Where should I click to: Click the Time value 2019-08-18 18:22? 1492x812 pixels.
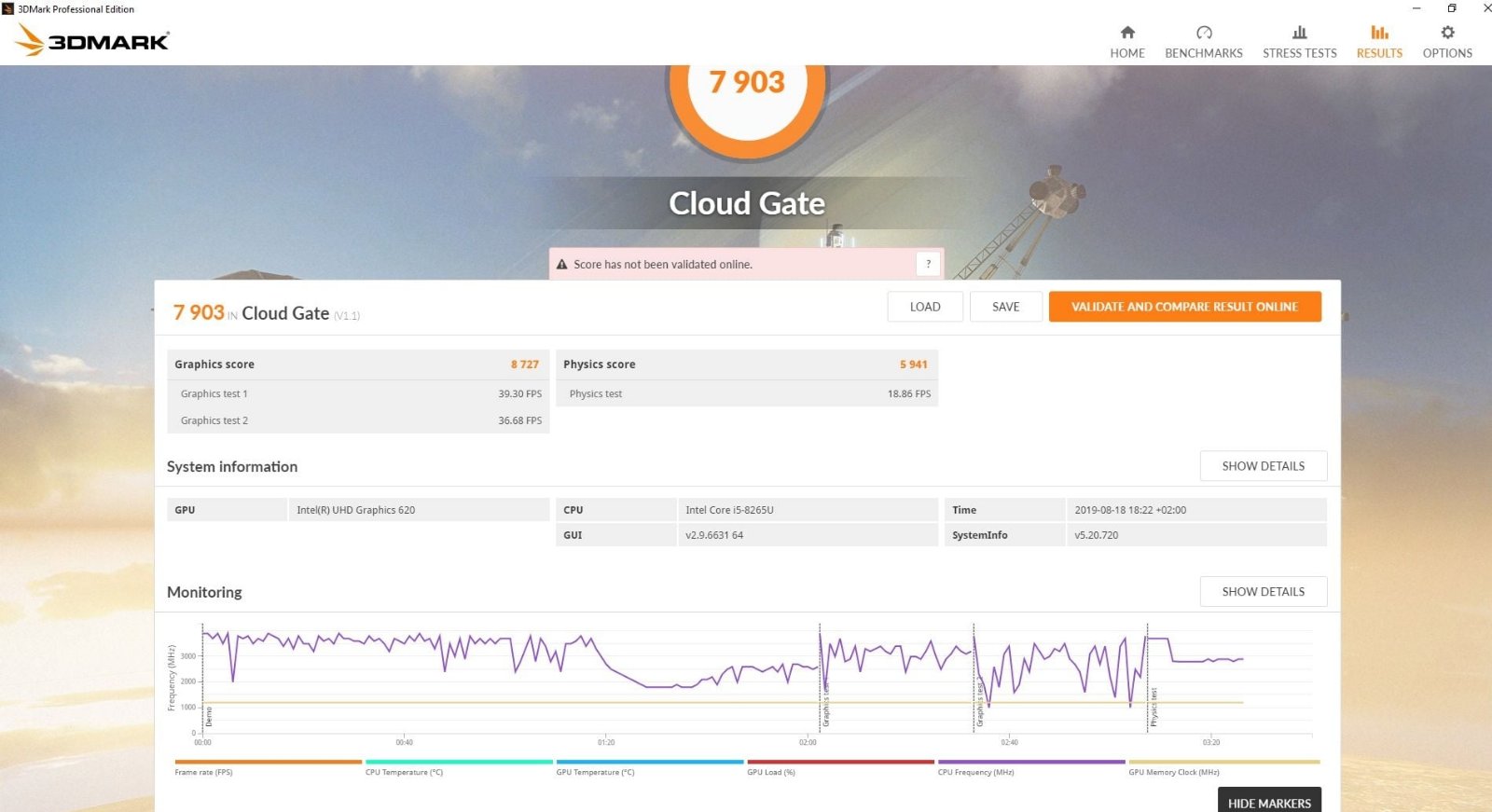click(x=1130, y=510)
